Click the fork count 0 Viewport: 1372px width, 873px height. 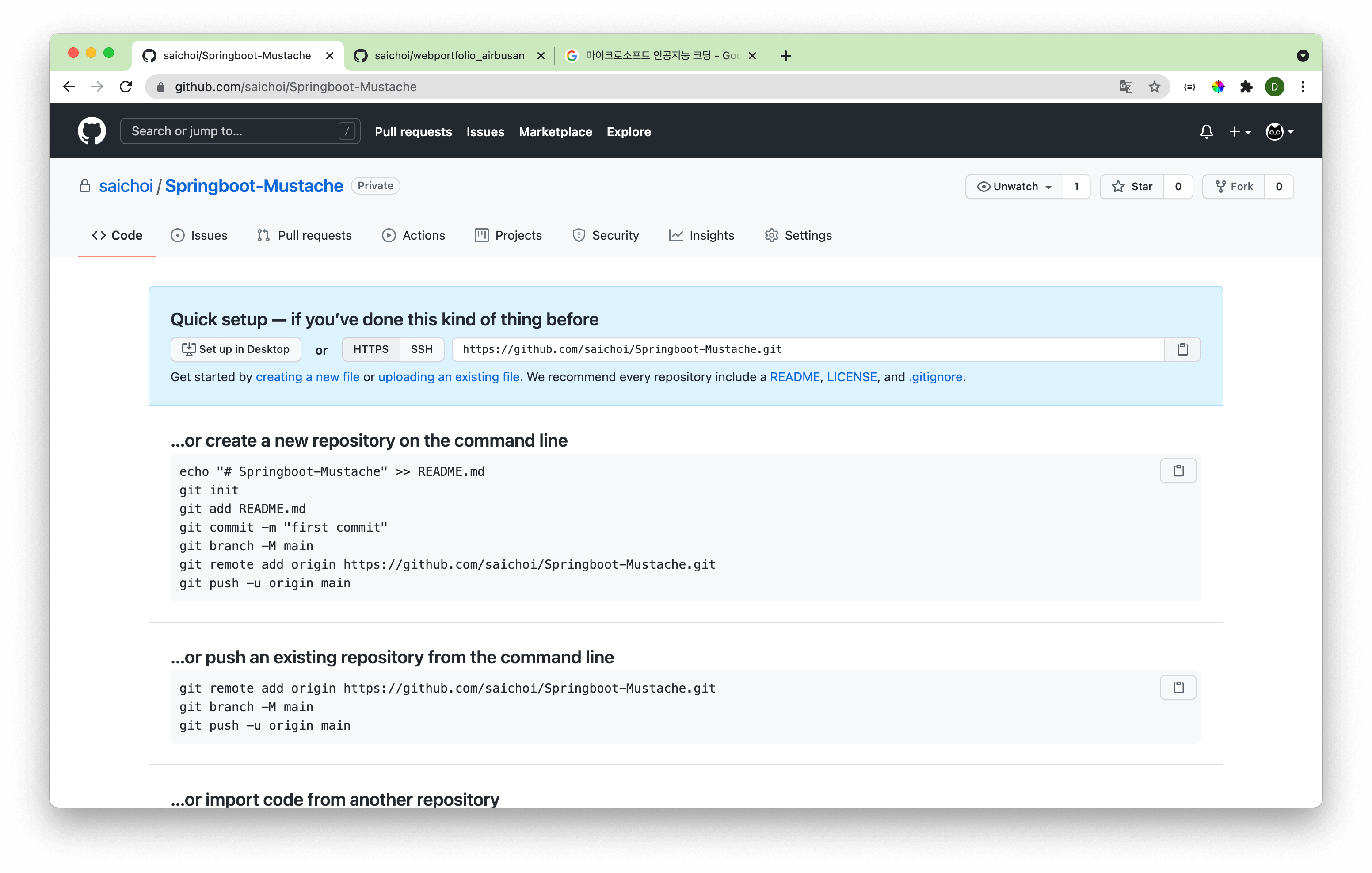(x=1279, y=187)
